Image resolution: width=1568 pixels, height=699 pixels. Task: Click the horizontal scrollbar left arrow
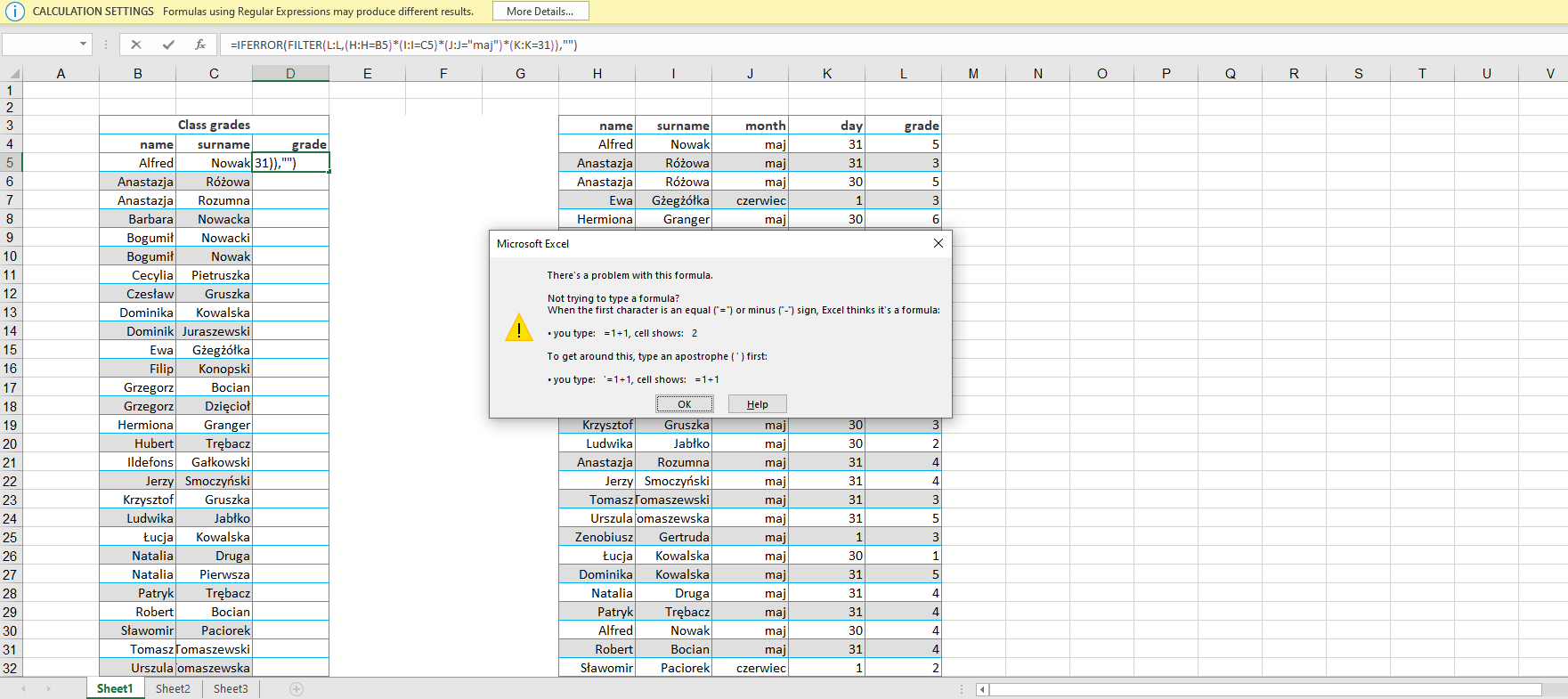[x=982, y=689]
